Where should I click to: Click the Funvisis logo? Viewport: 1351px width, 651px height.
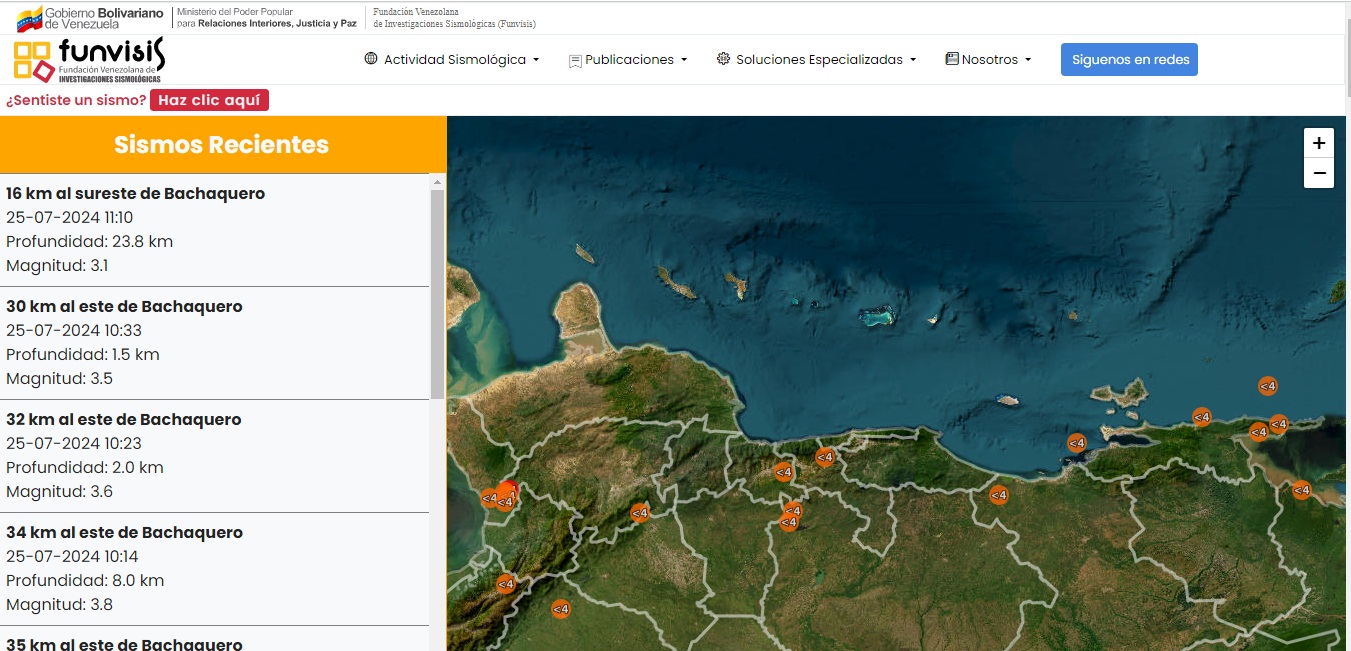89,60
